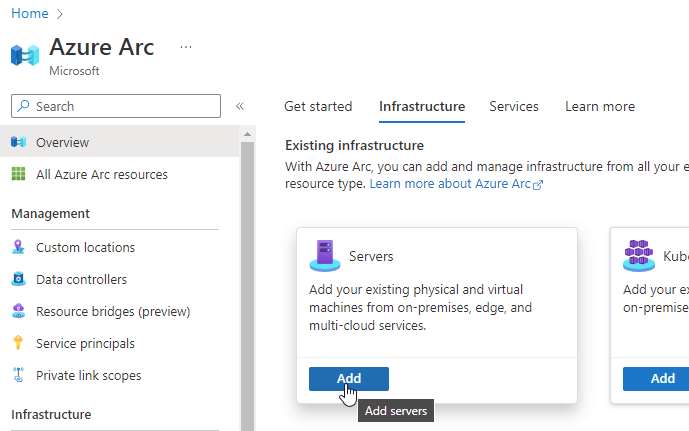Image resolution: width=689 pixels, height=431 pixels.
Task: Click the Microsoft subtitle text
Action: pyautogui.click(x=74, y=71)
